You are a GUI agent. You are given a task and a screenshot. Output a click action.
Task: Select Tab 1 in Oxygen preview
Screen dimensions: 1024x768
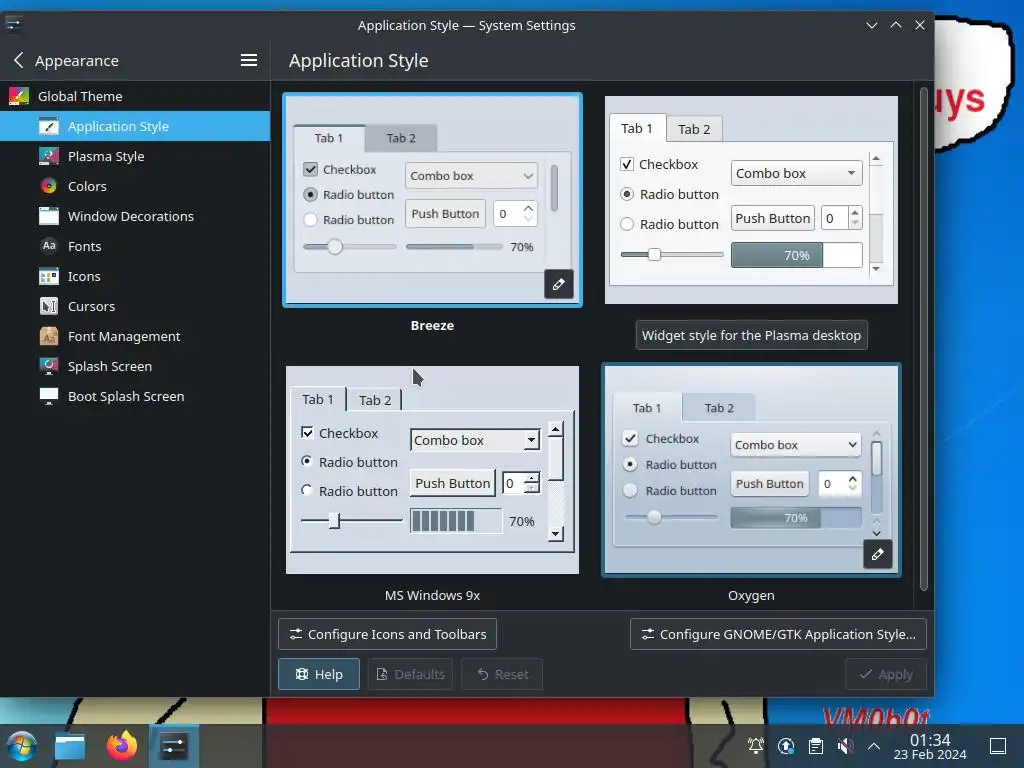[x=647, y=408]
